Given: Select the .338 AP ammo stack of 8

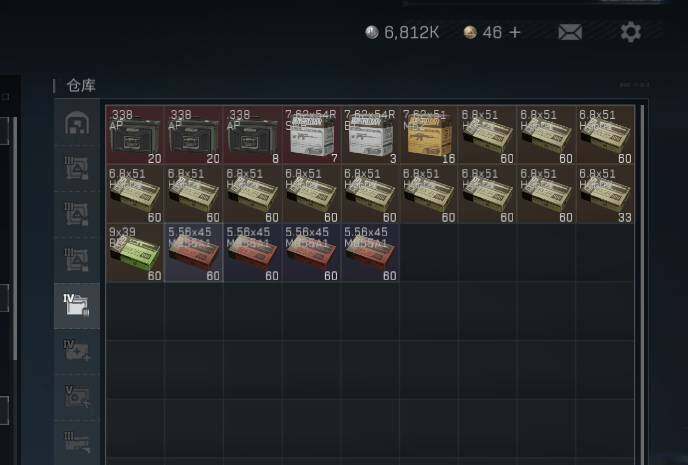Looking at the screenshot, I should [252, 135].
